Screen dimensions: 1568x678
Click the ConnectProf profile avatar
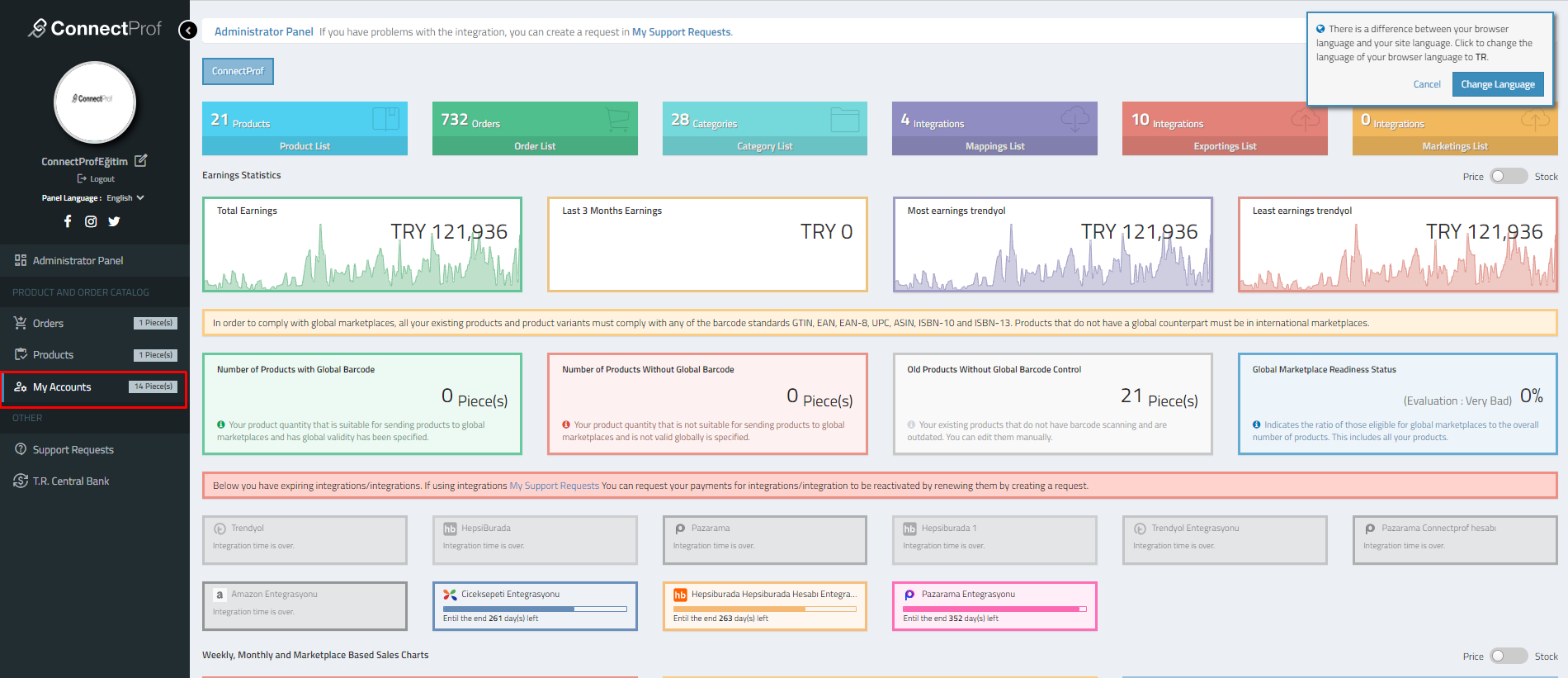point(95,102)
